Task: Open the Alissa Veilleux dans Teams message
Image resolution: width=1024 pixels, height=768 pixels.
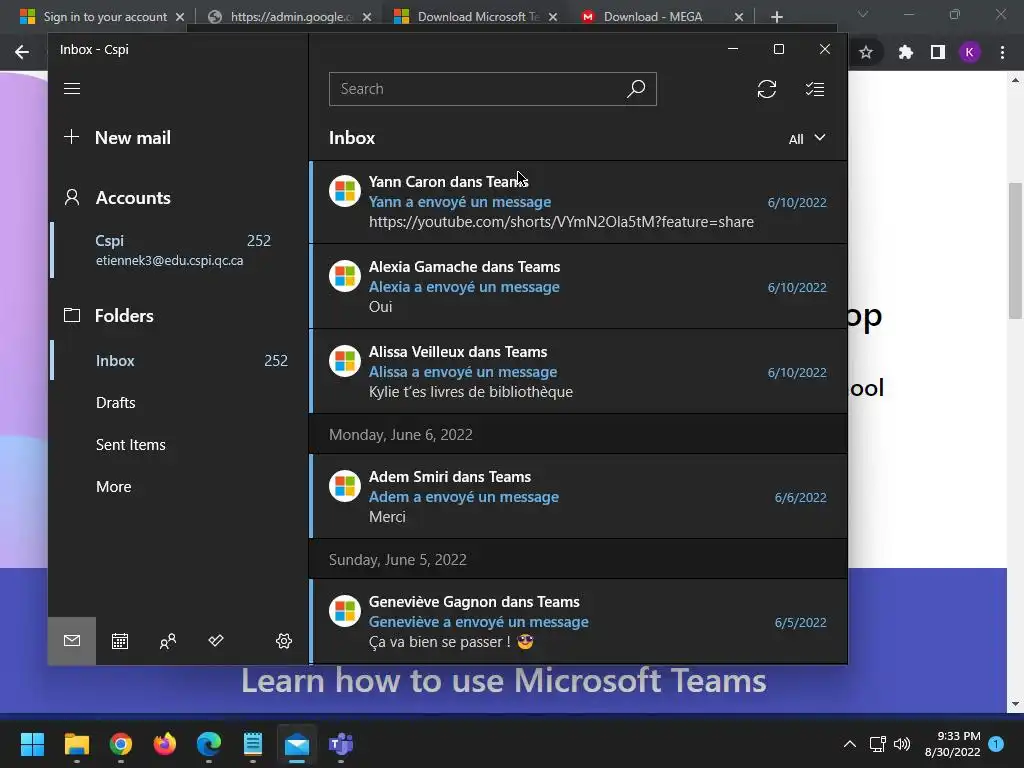Action: coord(579,371)
